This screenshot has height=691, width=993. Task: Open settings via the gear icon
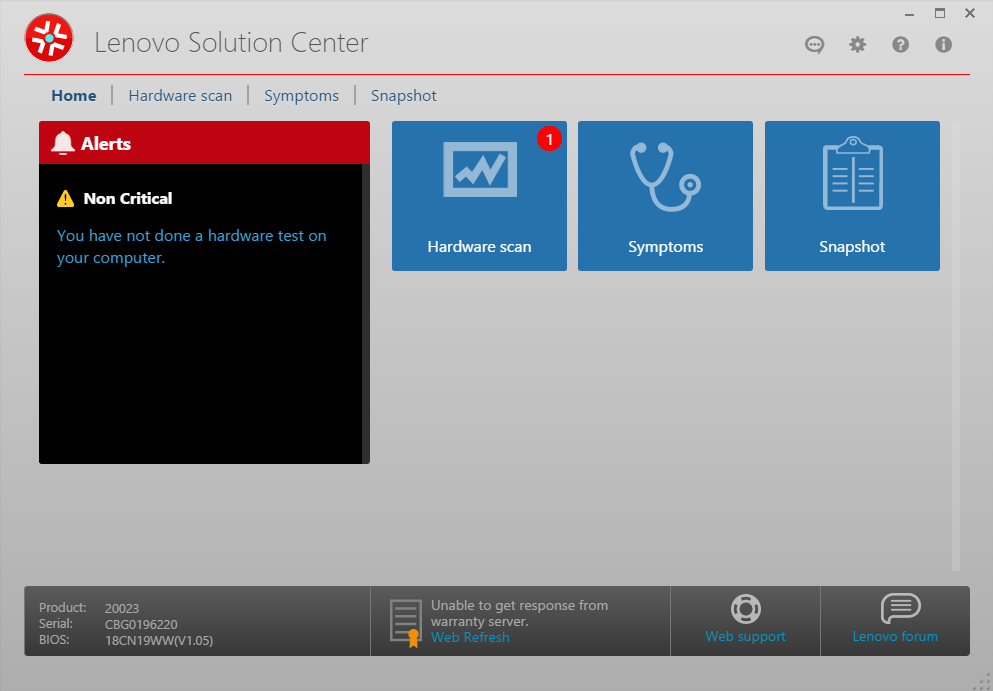[x=857, y=44]
